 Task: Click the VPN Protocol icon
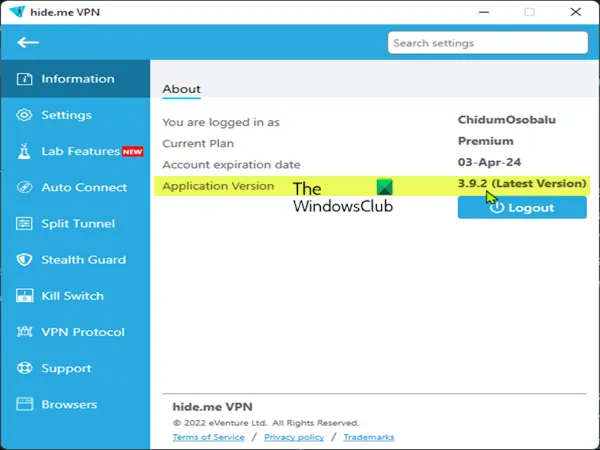24,332
